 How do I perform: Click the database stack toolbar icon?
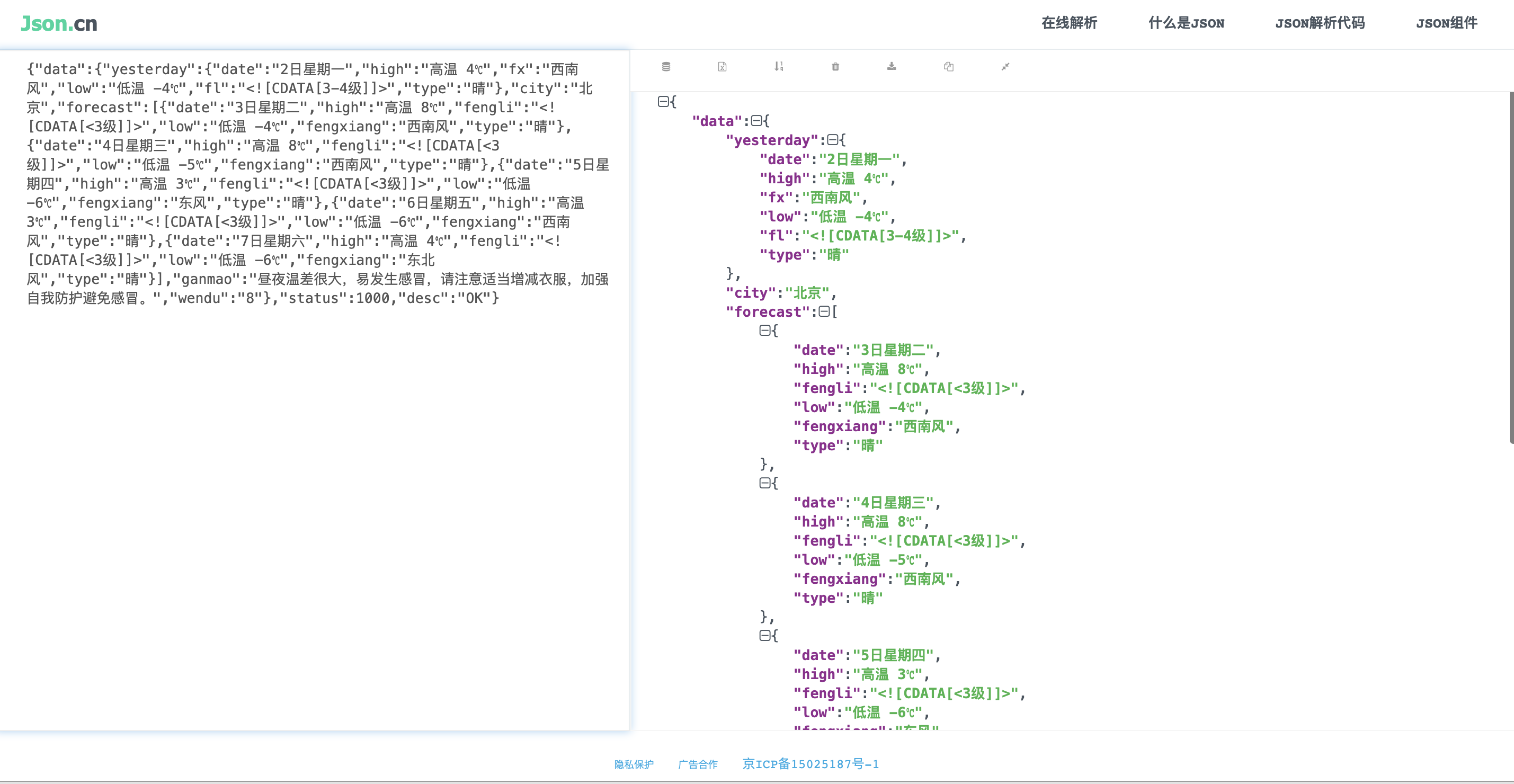[666, 66]
